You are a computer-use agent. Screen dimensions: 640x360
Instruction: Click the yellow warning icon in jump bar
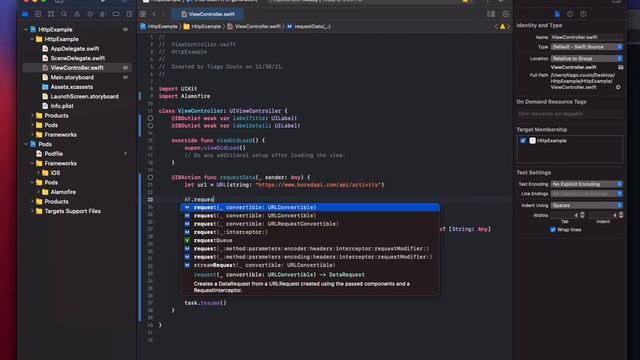(502, 27)
